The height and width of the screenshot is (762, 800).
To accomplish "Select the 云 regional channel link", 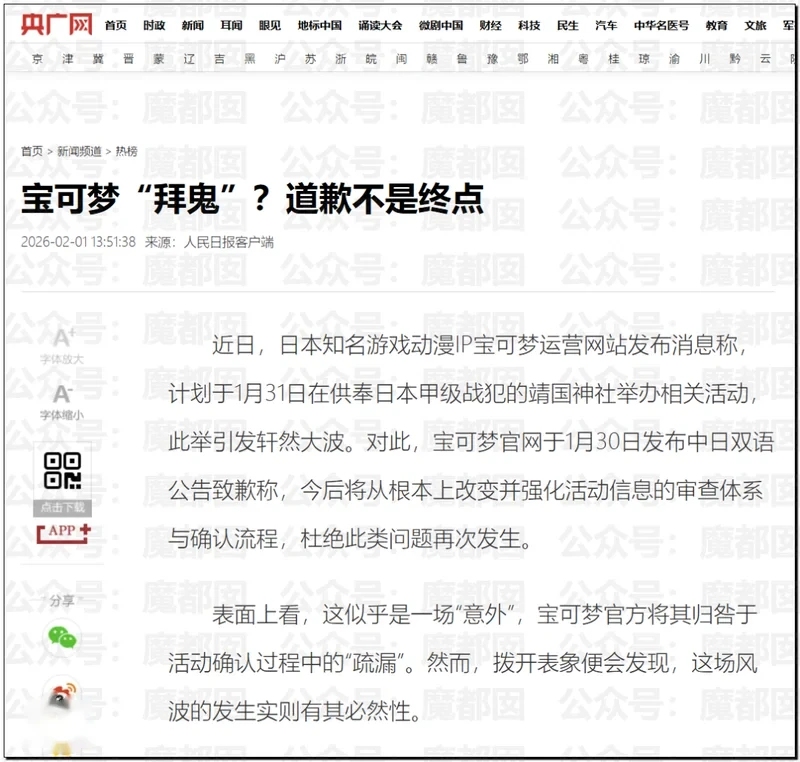I will click(765, 59).
